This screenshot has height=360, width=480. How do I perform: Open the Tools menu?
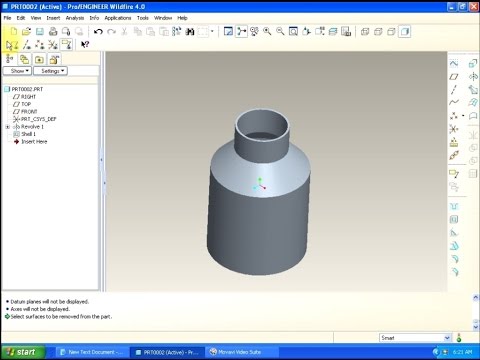pyautogui.click(x=143, y=18)
